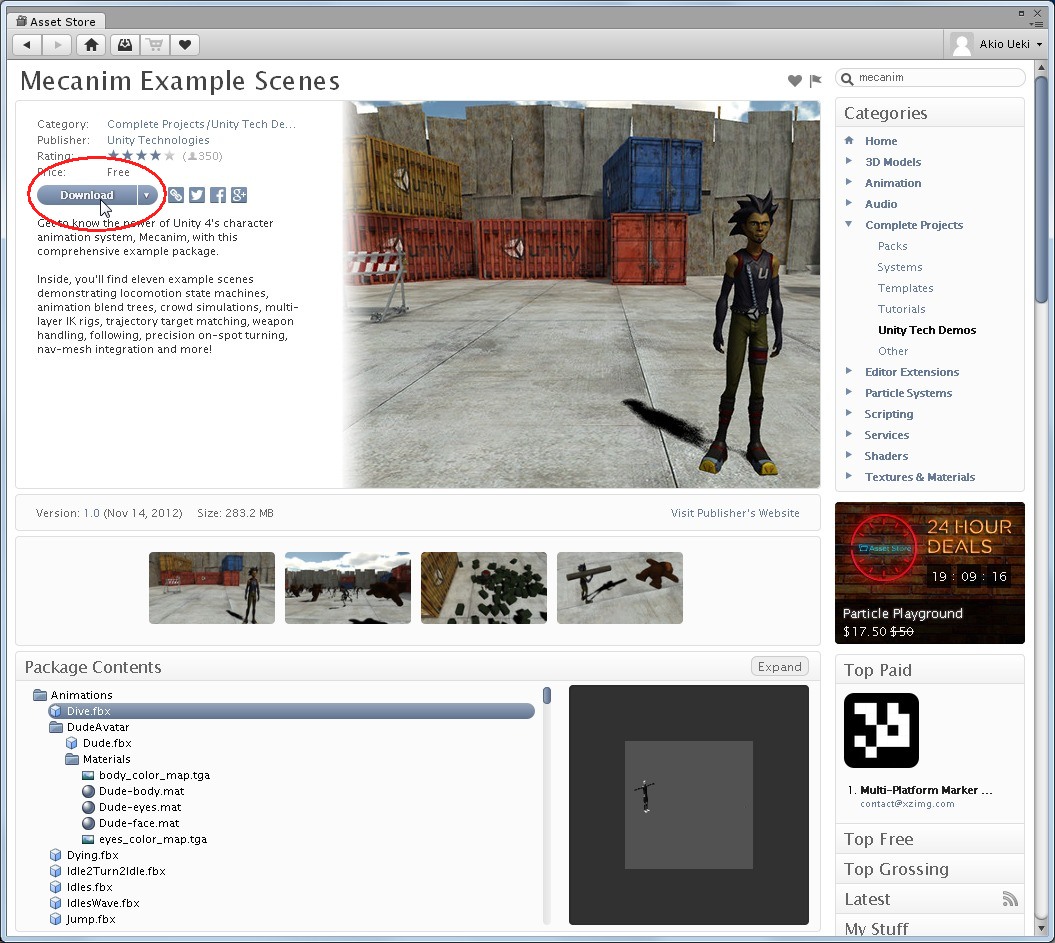Click the body_color_map.tga texture icon
This screenshot has width=1055, height=943.
click(x=88, y=775)
